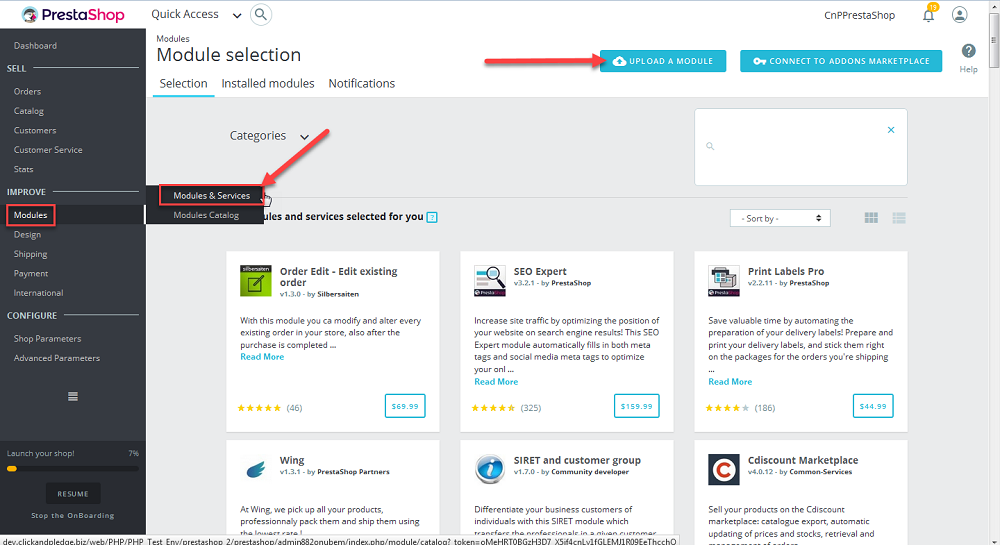Viewport: 1000px width, 545px height.
Task: Open Orders in sidebar
Action: (x=27, y=92)
